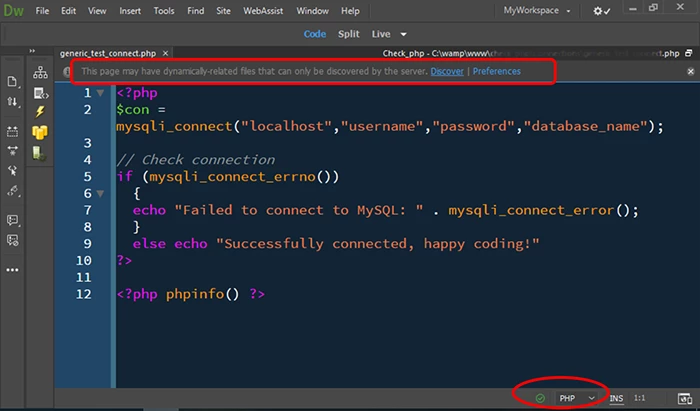Viewport: 700px width, 411px height.
Task: Click the $con variable on line 2
Action: (133, 110)
